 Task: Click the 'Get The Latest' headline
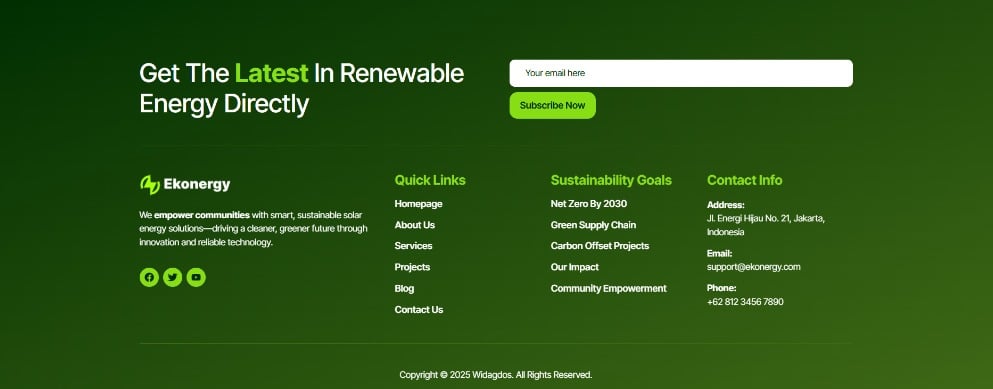301,89
